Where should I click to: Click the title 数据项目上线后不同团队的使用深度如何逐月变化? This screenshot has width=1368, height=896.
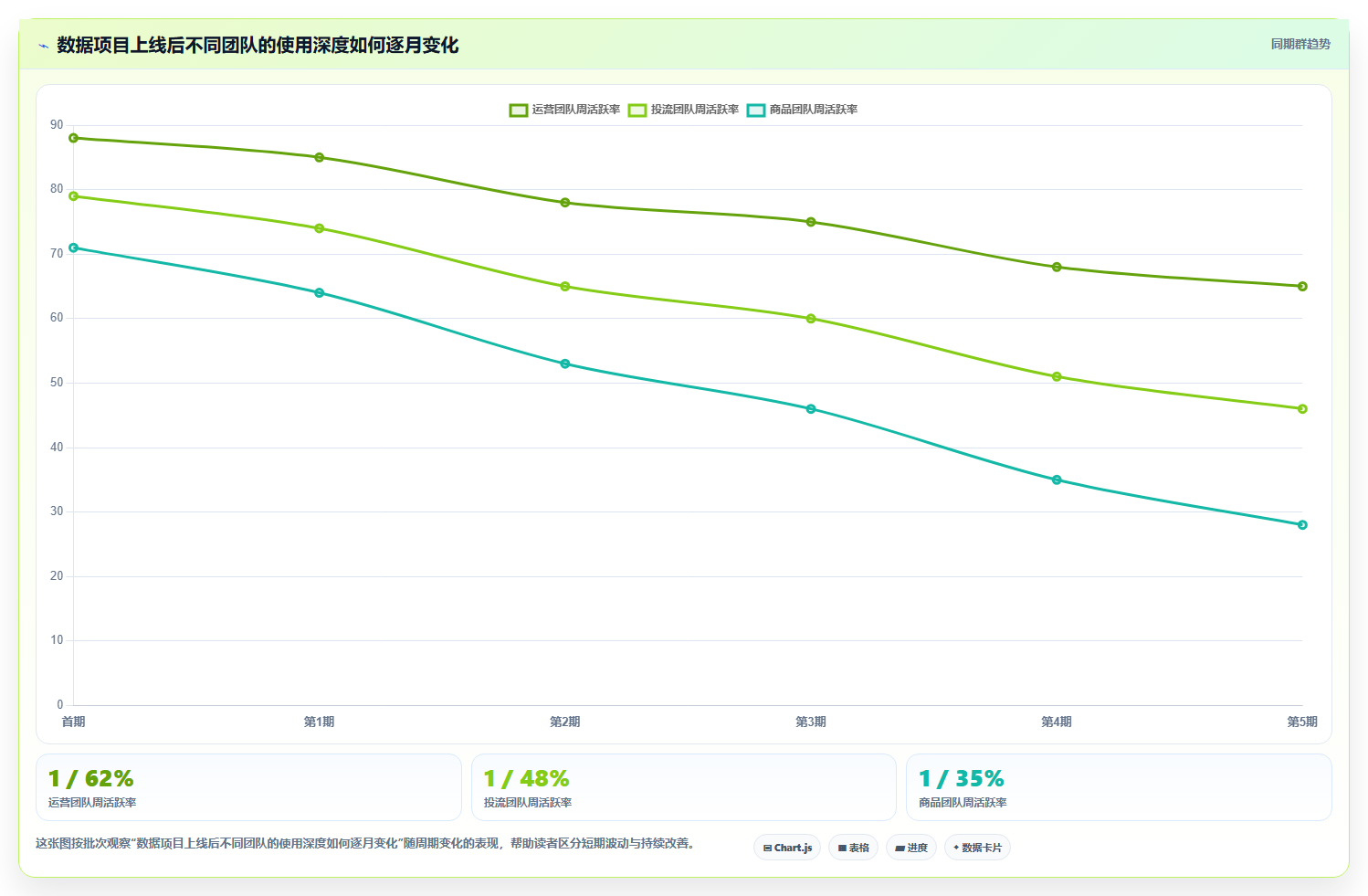[258, 45]
